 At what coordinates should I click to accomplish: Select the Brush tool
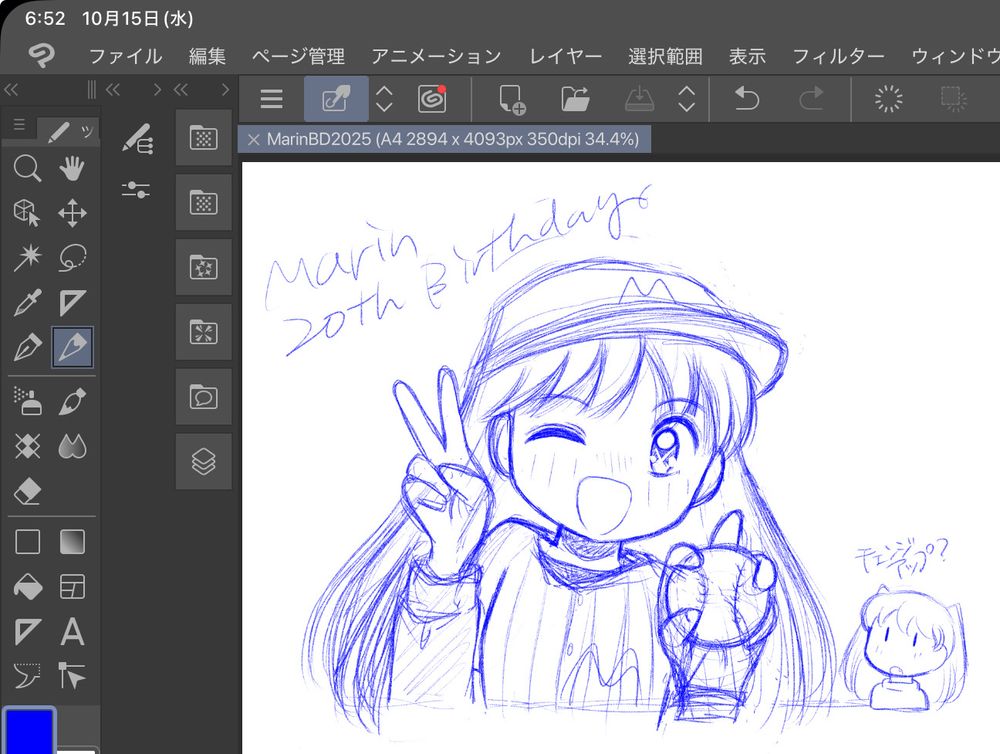click(72, 401)
